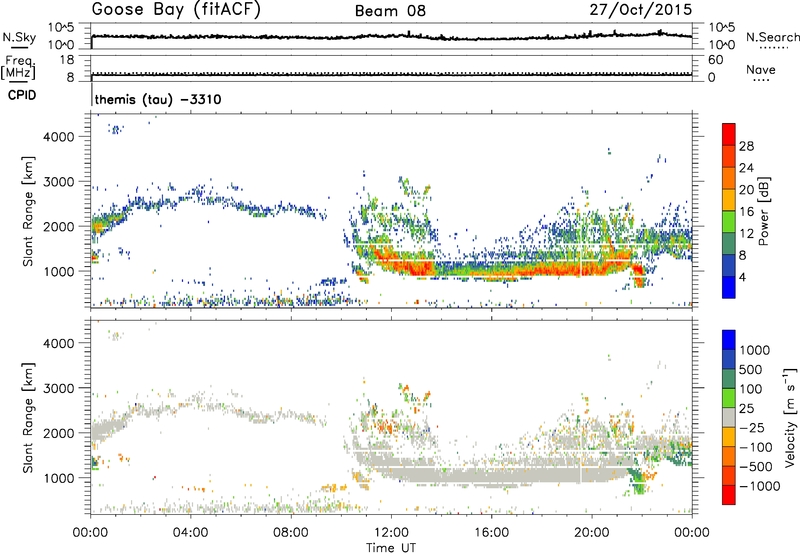
Task: Click the '4000' tick of the power panel
Action: coord(58,137)
